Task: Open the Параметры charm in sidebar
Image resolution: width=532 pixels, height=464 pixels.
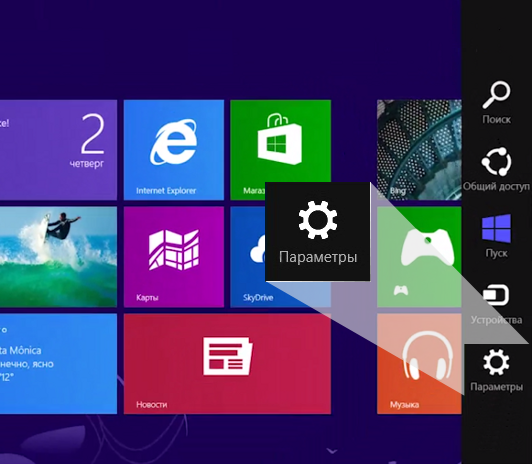Action: pos(496,370)
